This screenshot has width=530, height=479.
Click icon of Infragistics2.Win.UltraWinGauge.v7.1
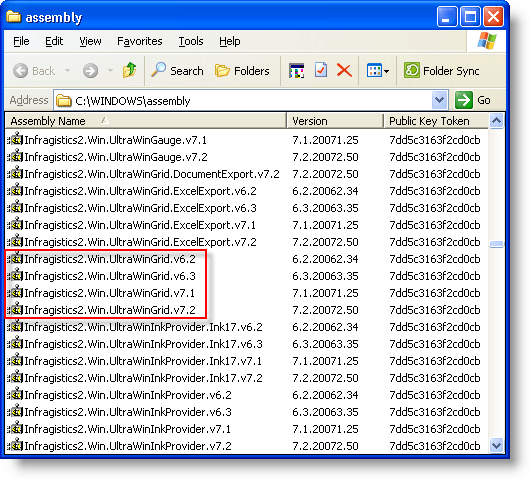[15, 139]
